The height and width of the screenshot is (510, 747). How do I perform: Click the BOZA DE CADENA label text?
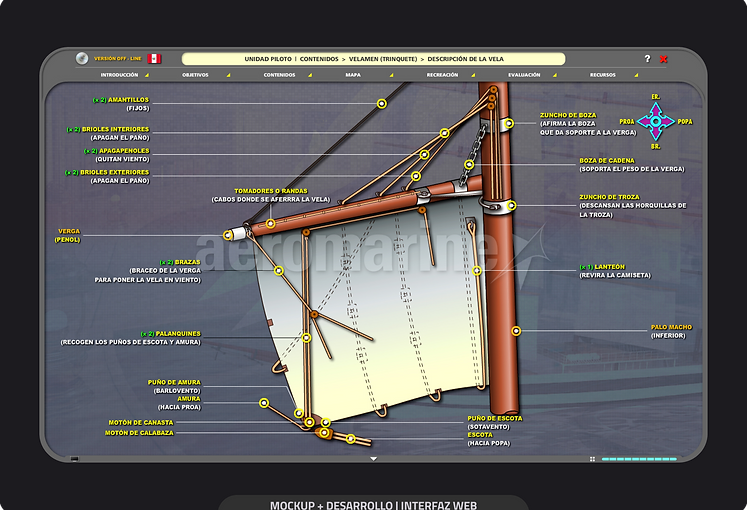tap(607, 161)
